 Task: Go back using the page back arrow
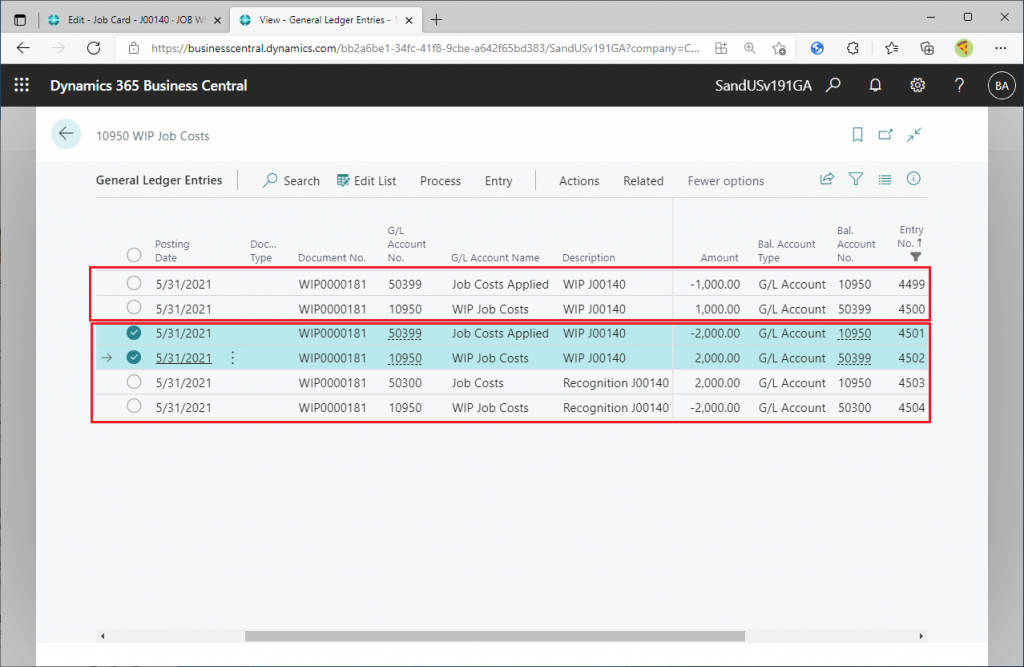click(x=66, y=134)
